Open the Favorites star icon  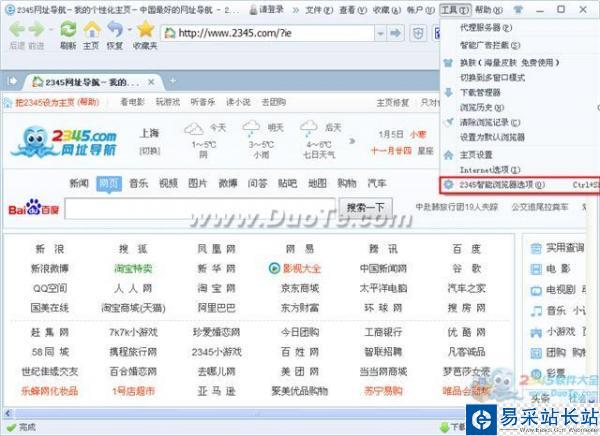145,29
